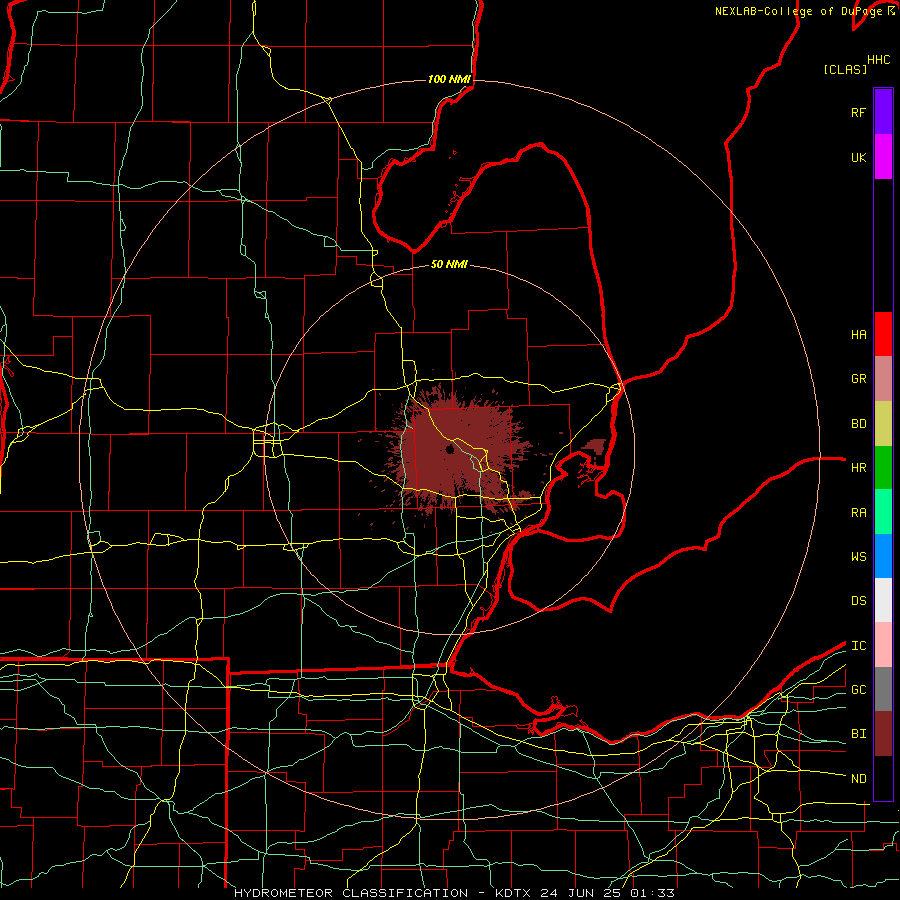900x900 pixels.
Task: Select the GR legend color block
Action: coord(883,379)
